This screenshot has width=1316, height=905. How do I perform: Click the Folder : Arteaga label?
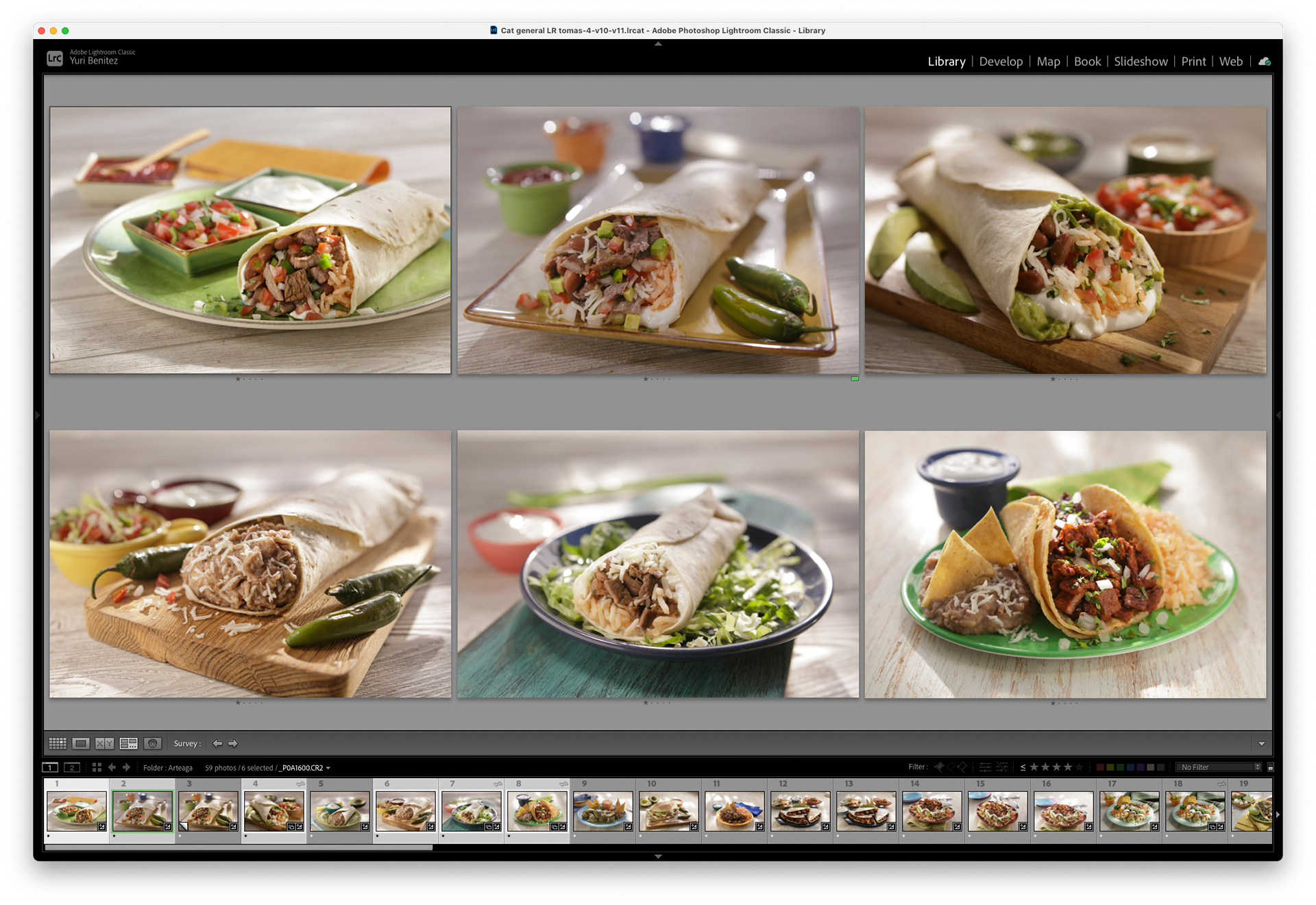[167, 768]
